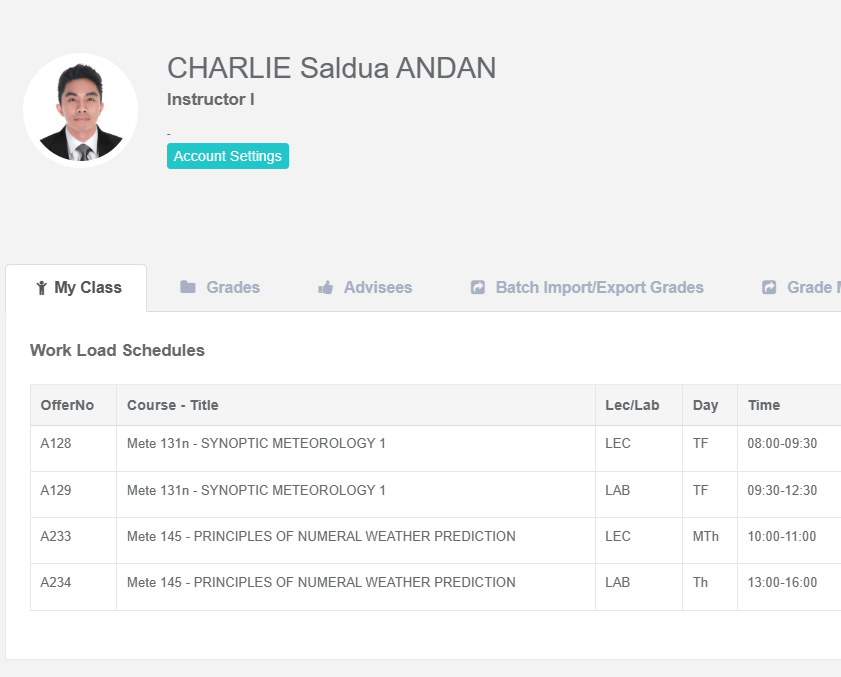Click the Time column header

[x=764, y=405]
